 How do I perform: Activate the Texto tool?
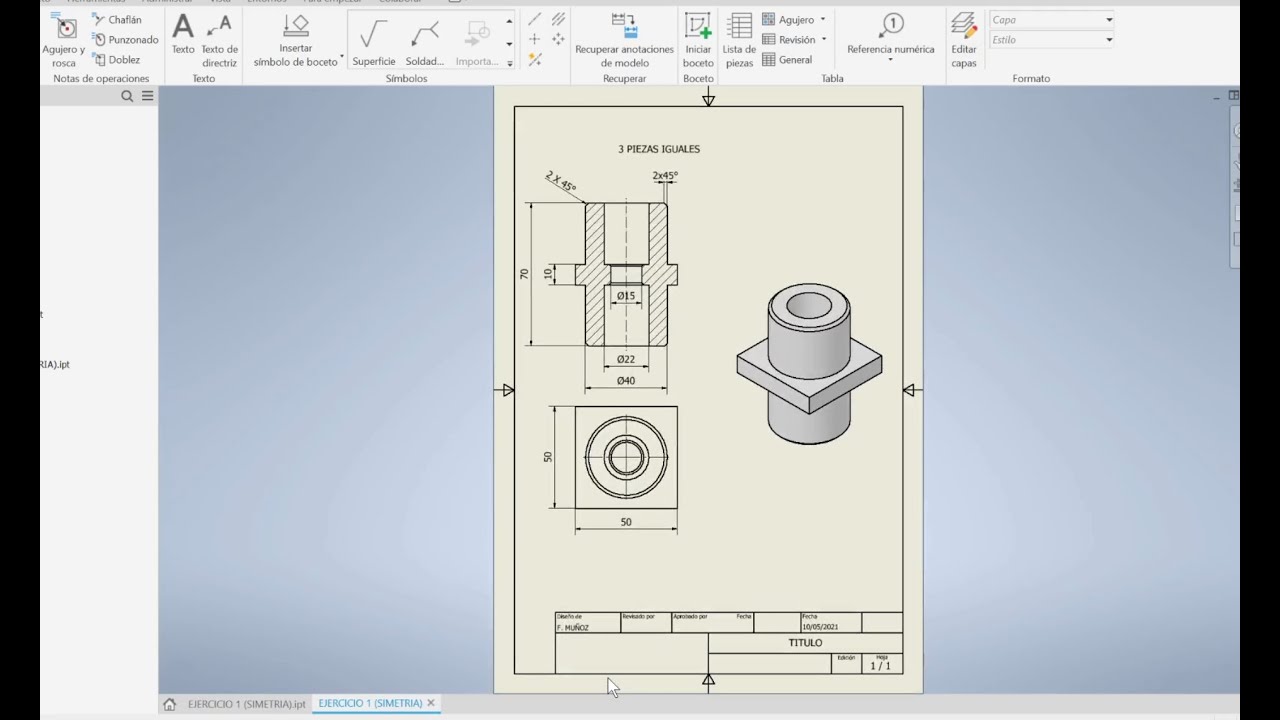183,35
